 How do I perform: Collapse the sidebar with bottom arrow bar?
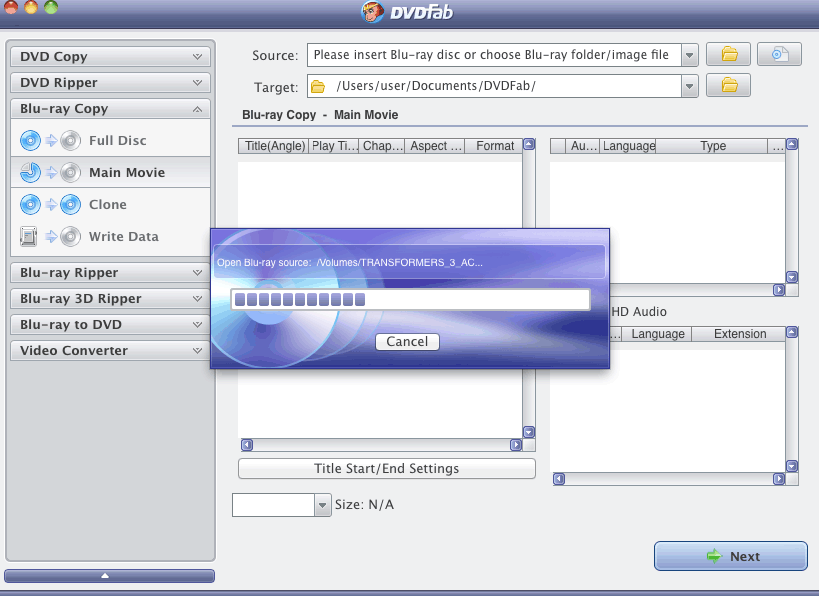(x=109, y=576)
